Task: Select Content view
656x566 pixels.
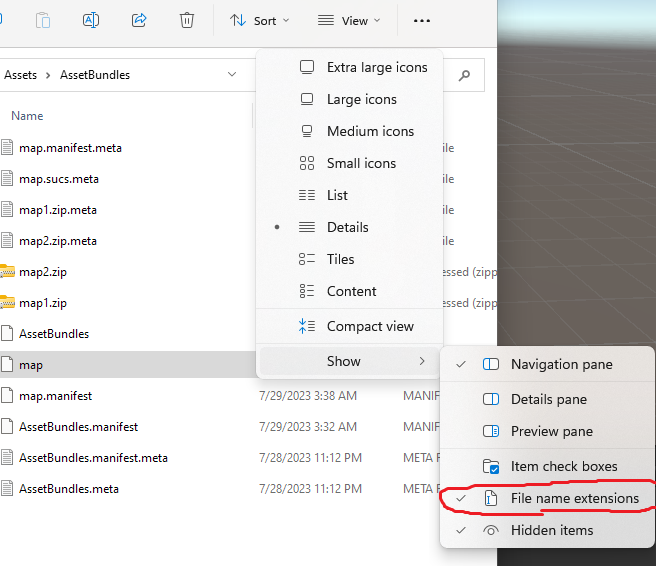Action: point(349,291)
